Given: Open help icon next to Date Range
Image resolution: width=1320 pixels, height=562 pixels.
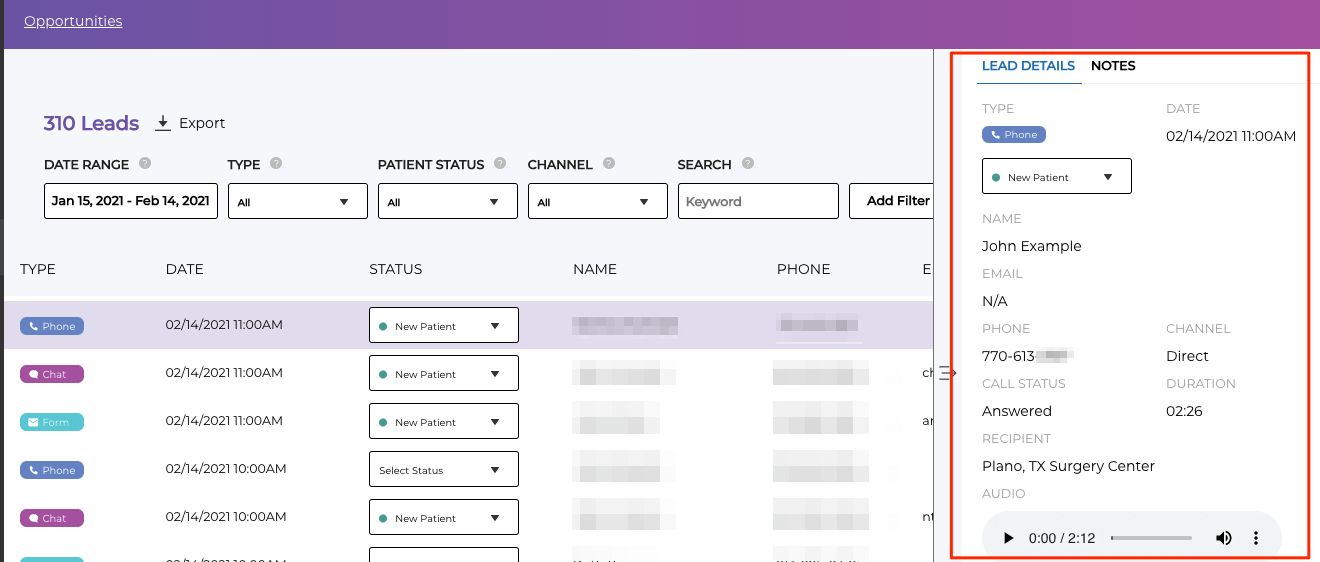Looking at the screenshot, I should 145,163.
